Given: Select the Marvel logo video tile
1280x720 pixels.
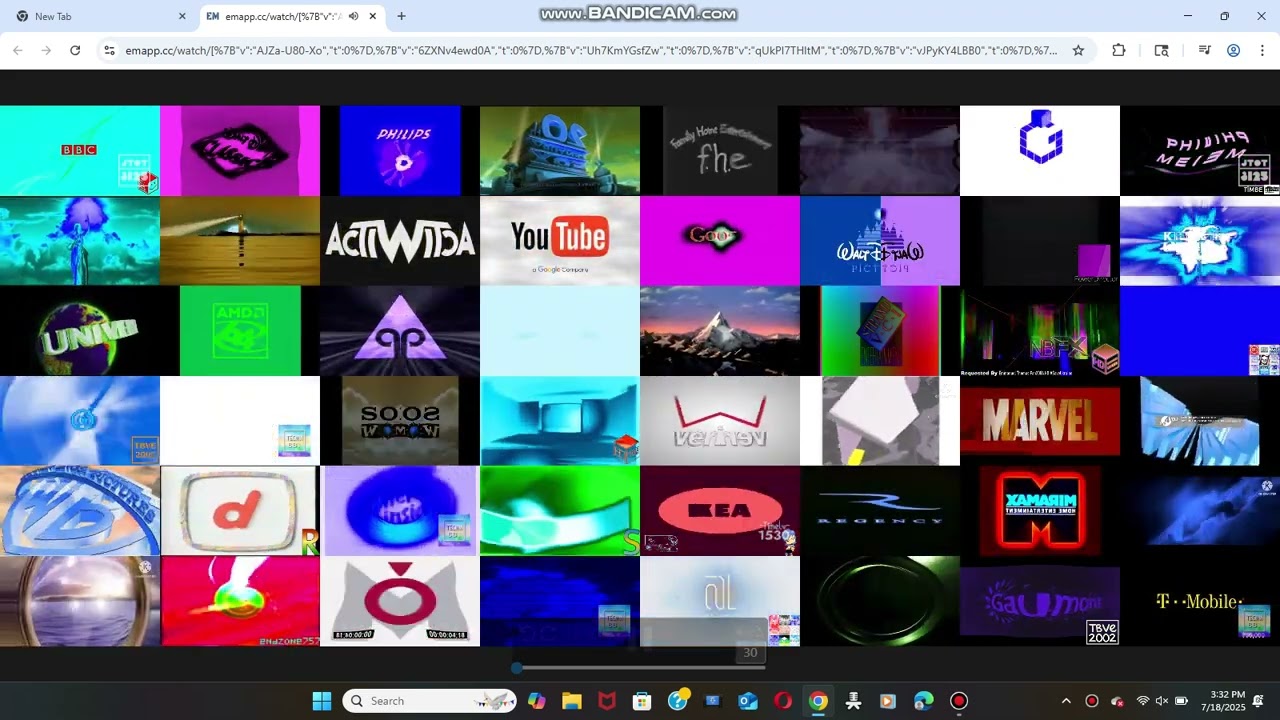Looking at the screenshot, I should click(x=1040, y=421).
